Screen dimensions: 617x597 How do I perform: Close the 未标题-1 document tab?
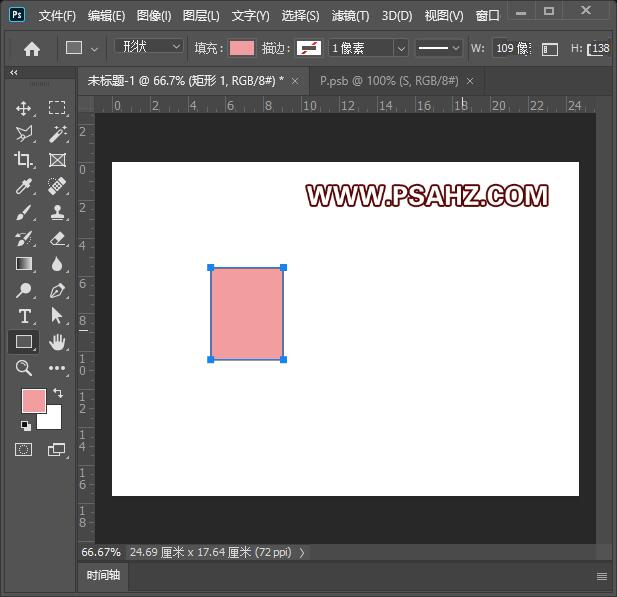[295, 81]
